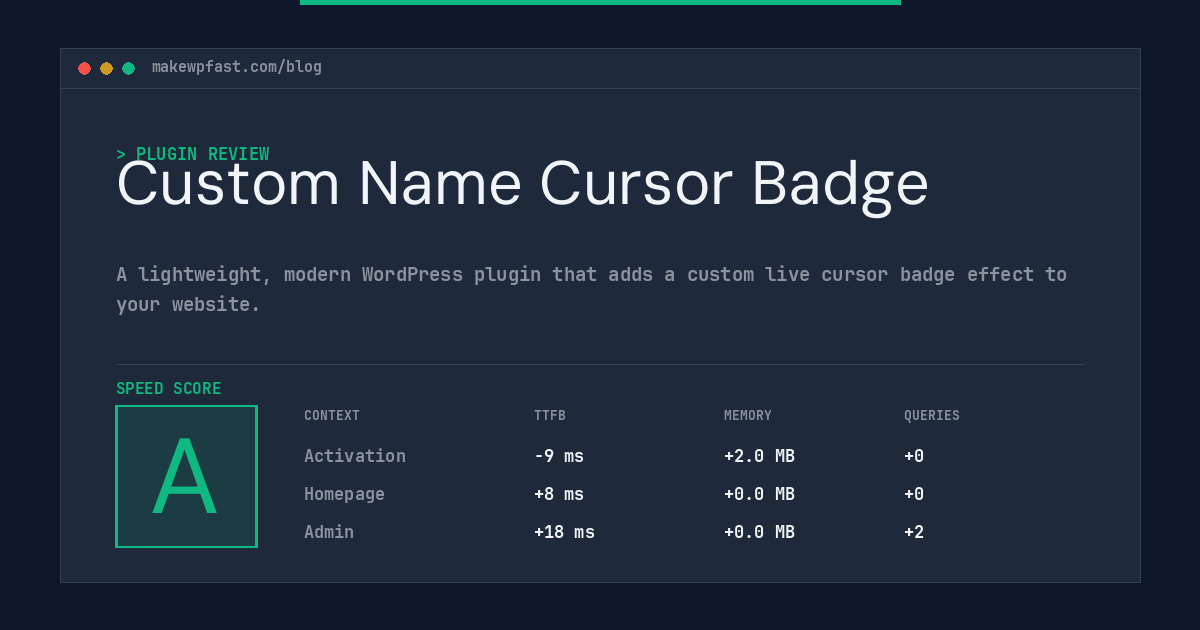
Task: Click the grade A score badge
Action: click(x=186, y=476)
